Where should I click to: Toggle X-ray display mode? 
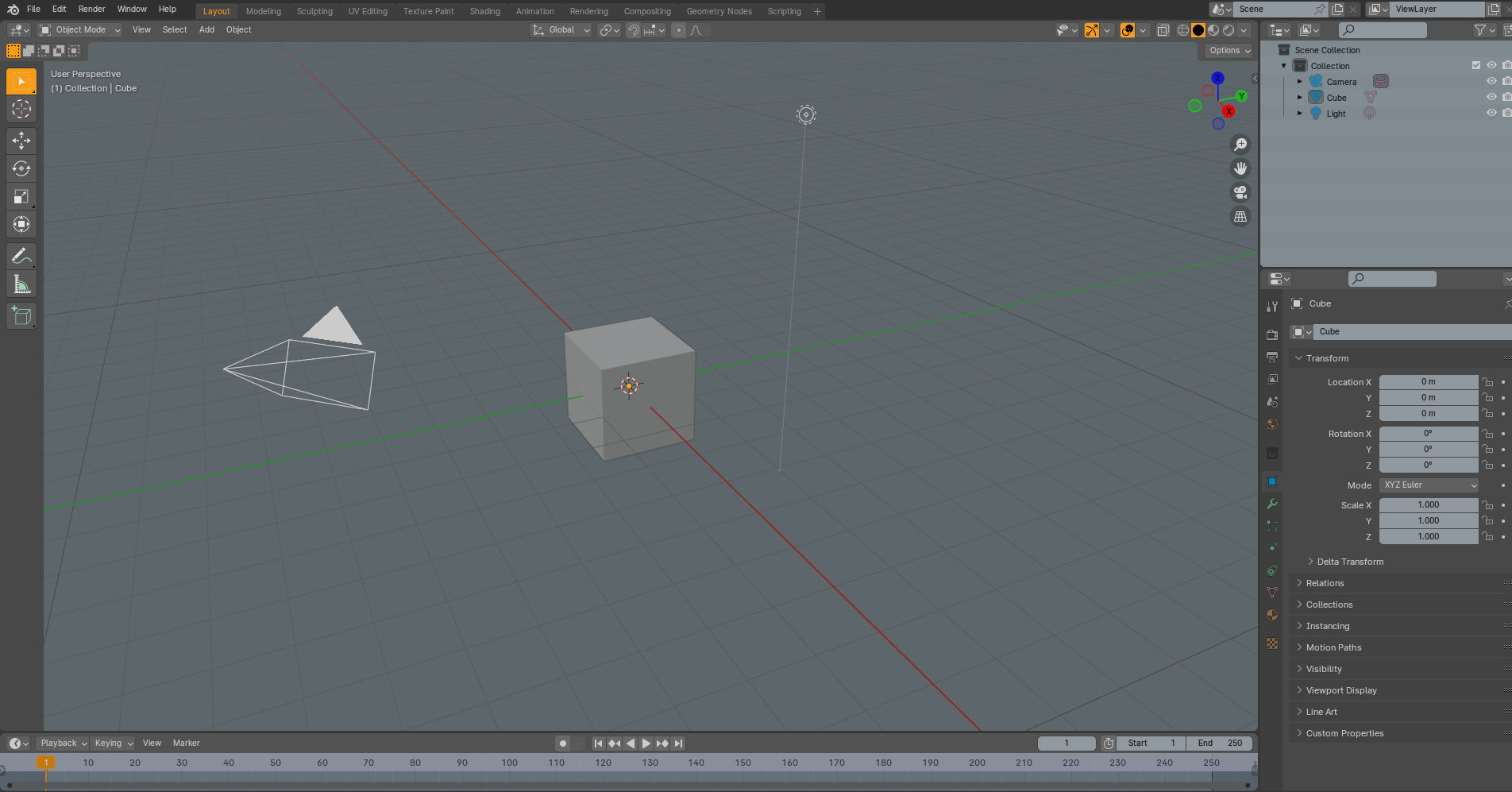pyautogui.click(x=1163, y=30)
